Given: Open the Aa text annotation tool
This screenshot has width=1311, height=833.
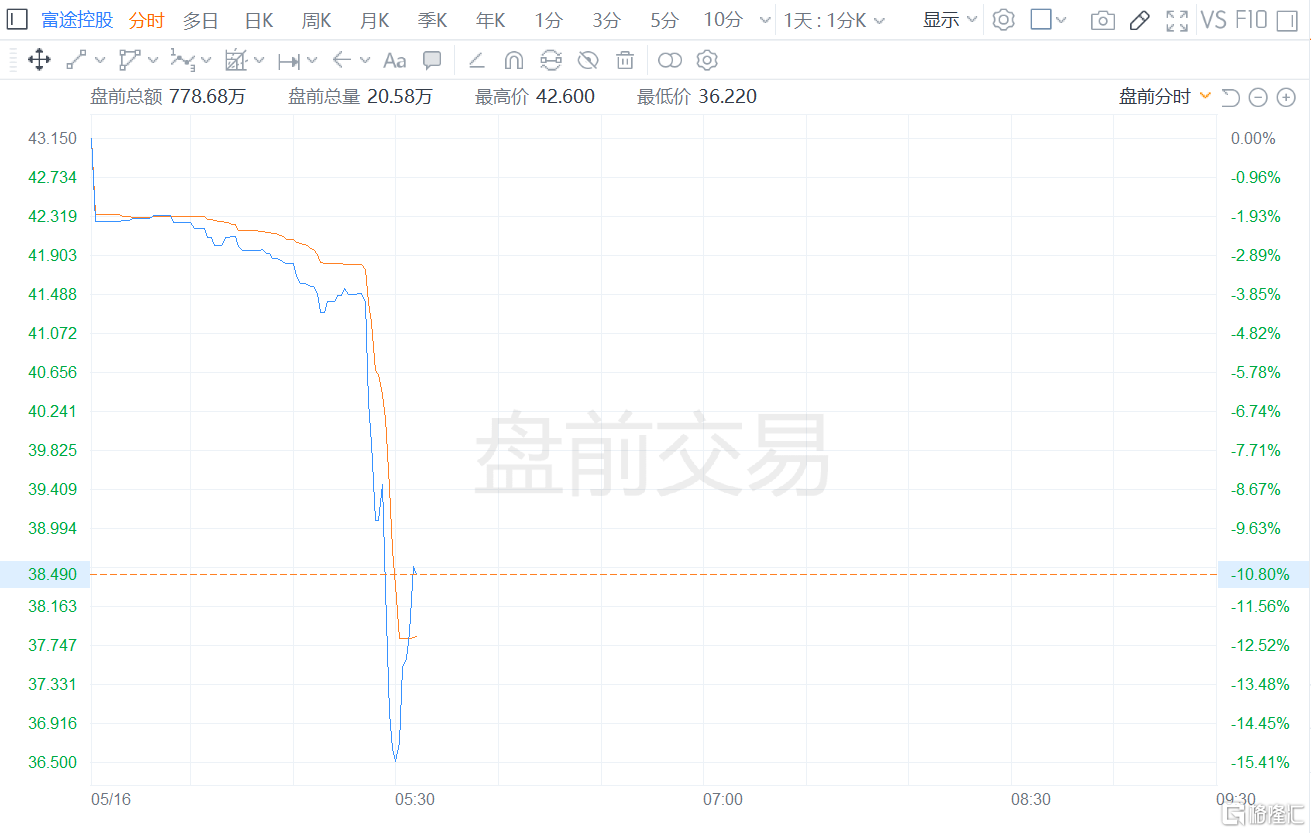Looking at the screenshot, I should [x=393, y=60].
